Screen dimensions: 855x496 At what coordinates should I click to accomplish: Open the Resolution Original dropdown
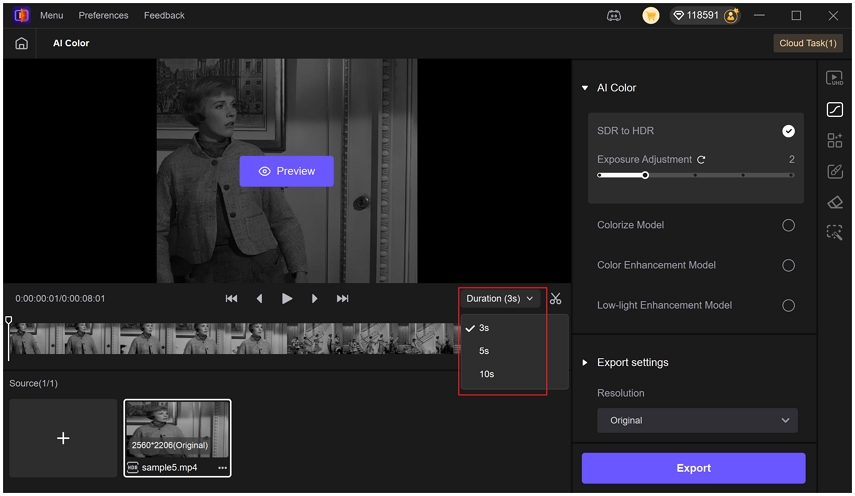click(x=697, y=420)
